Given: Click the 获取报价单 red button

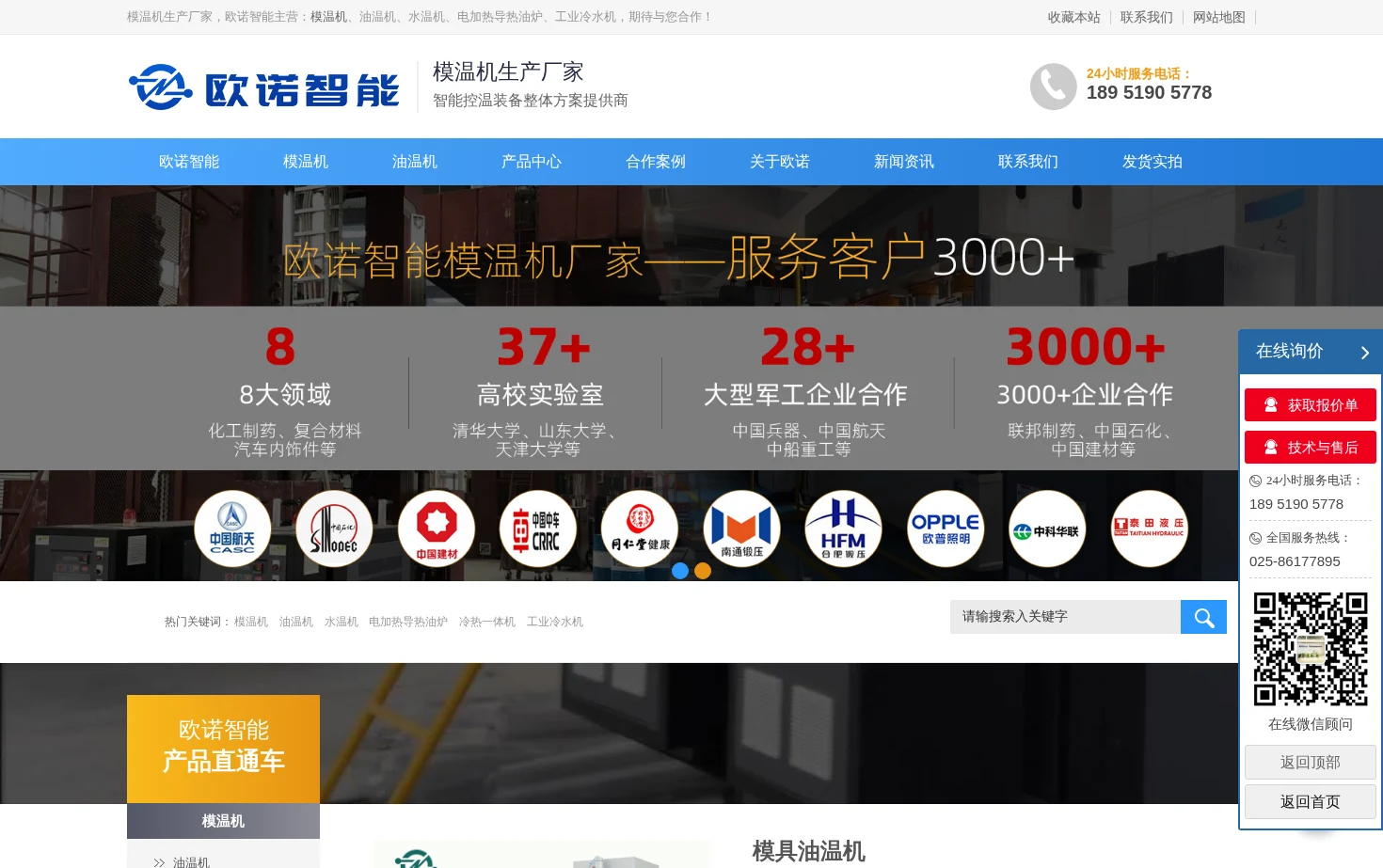Looking at the screenshot, I should click(1311, 405).
